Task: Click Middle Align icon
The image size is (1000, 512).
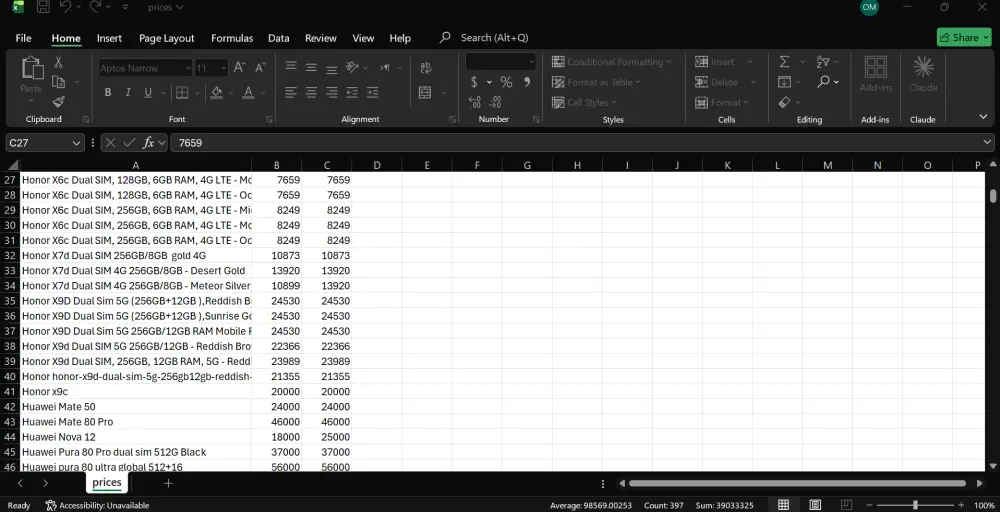Action: pos(311,67)
